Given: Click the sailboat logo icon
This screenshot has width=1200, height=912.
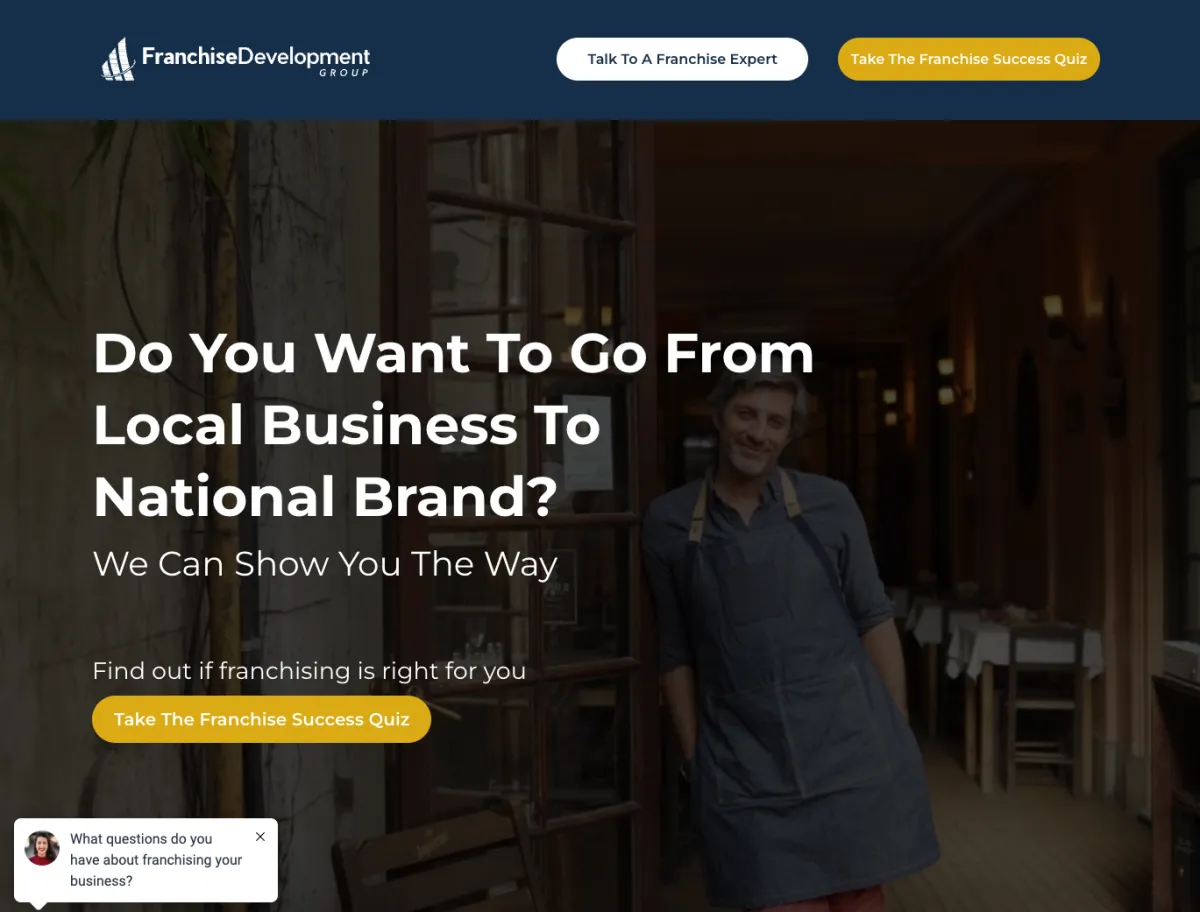Looking at the screenshot, I should pos(118,59).
